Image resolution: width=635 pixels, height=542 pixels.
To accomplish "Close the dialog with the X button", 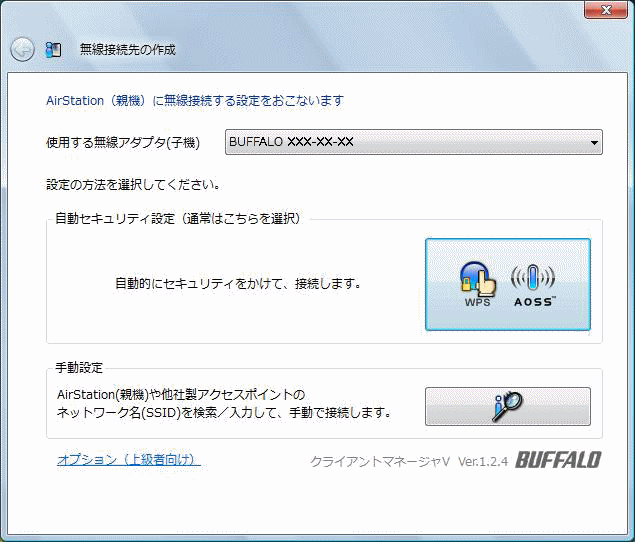I will coord(606,10).
